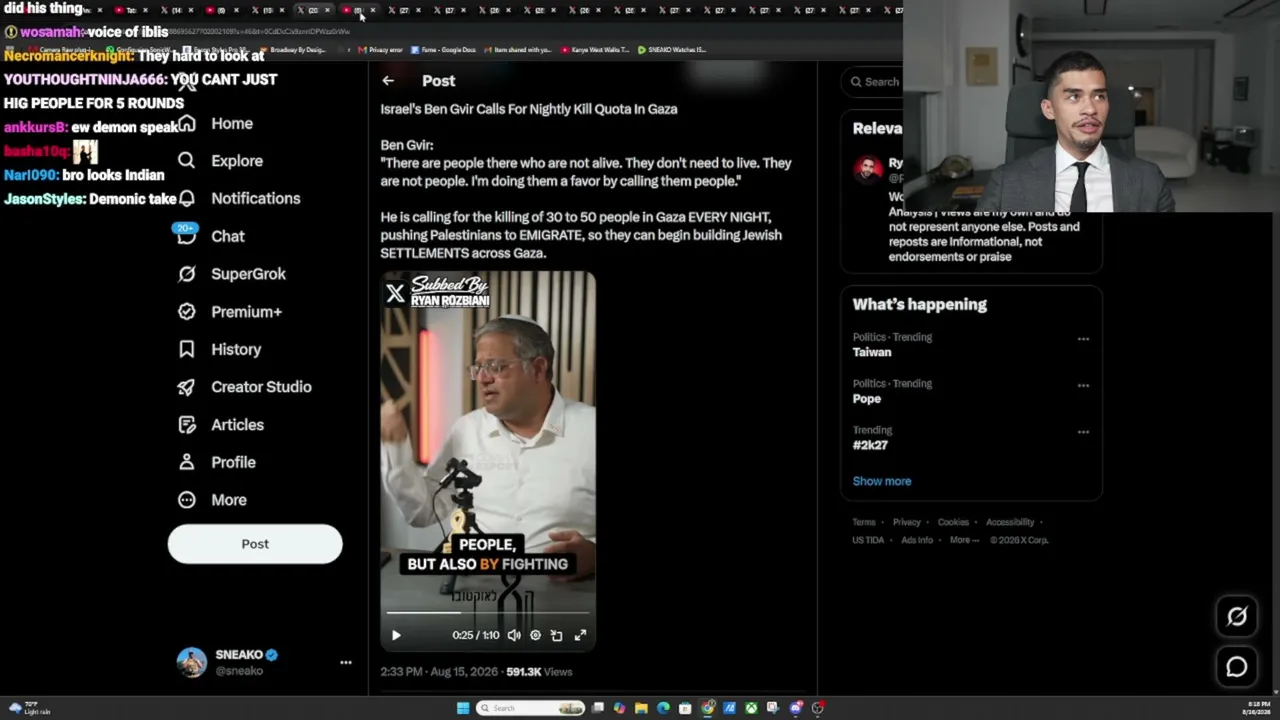Open options for Pope trend
The image size is (1280, 720).
(x=1083, y=385)
